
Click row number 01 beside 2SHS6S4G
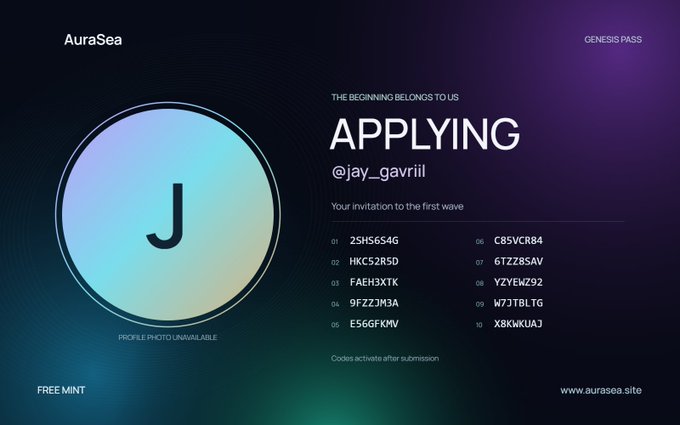pos(335,242)
